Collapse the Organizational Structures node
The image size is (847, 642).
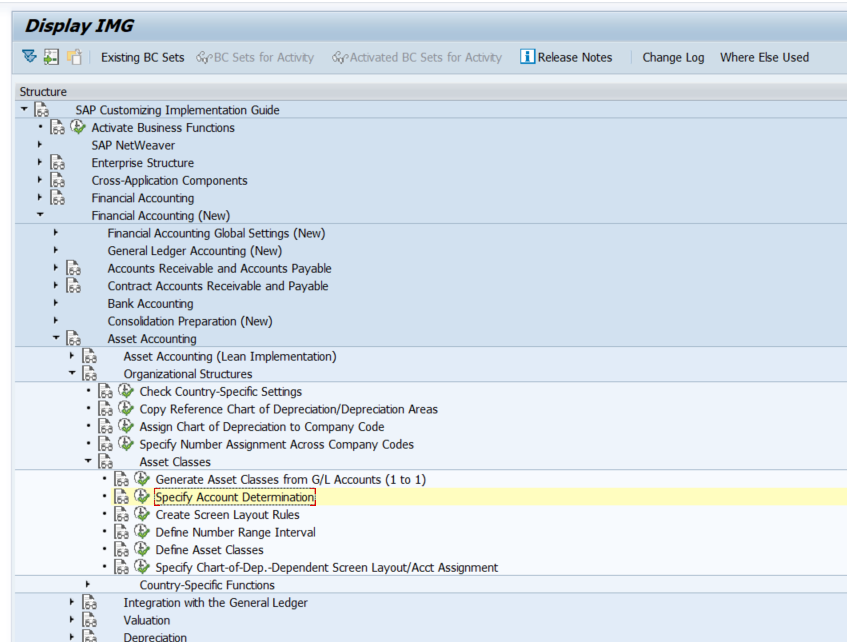point(72,373)
